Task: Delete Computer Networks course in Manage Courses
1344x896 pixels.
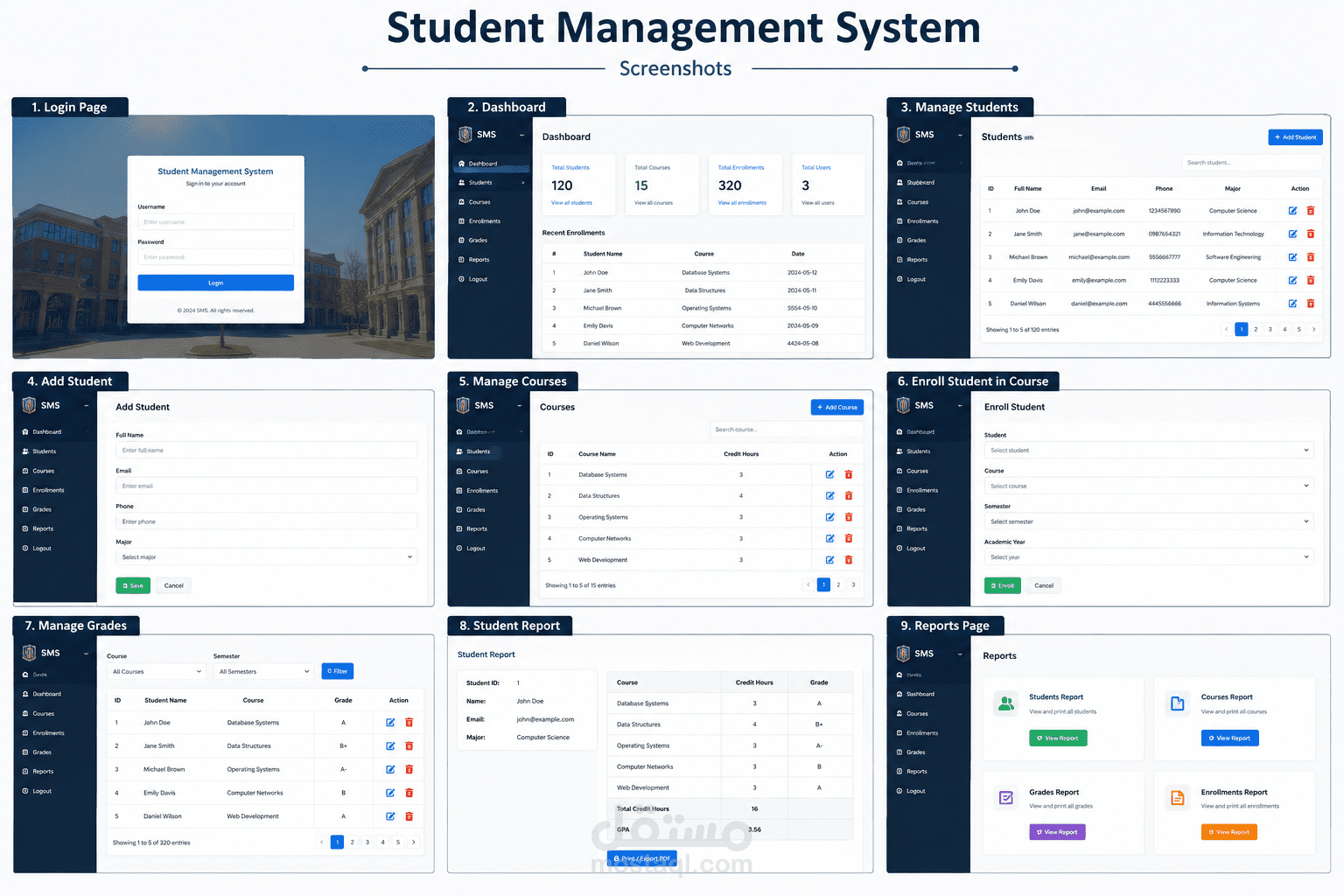Action: (x=849, y=538)
